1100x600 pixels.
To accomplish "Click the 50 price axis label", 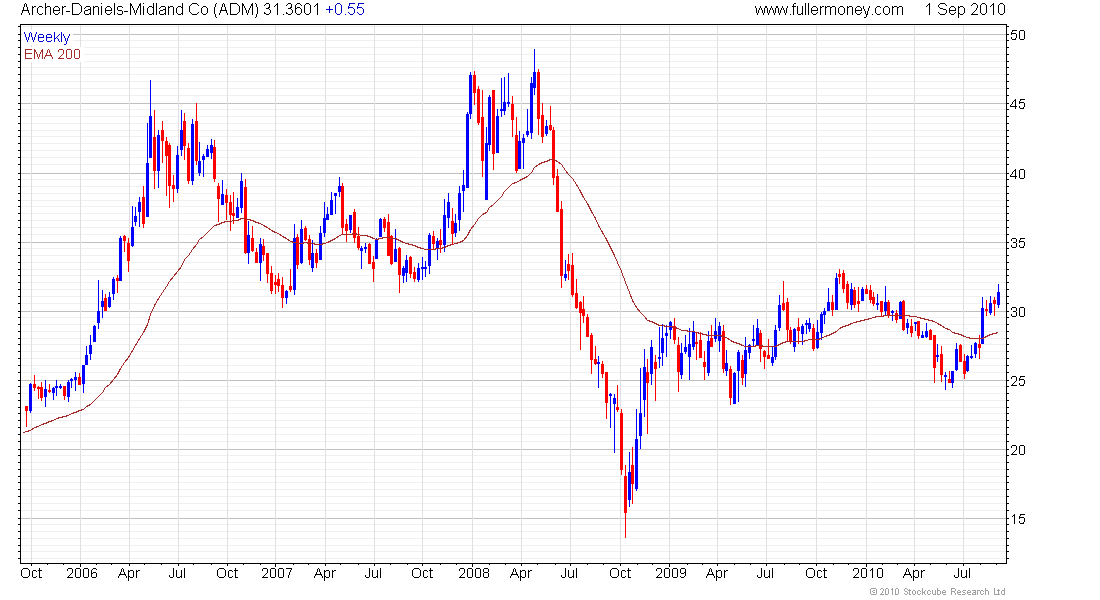I will click(1017, 35).
